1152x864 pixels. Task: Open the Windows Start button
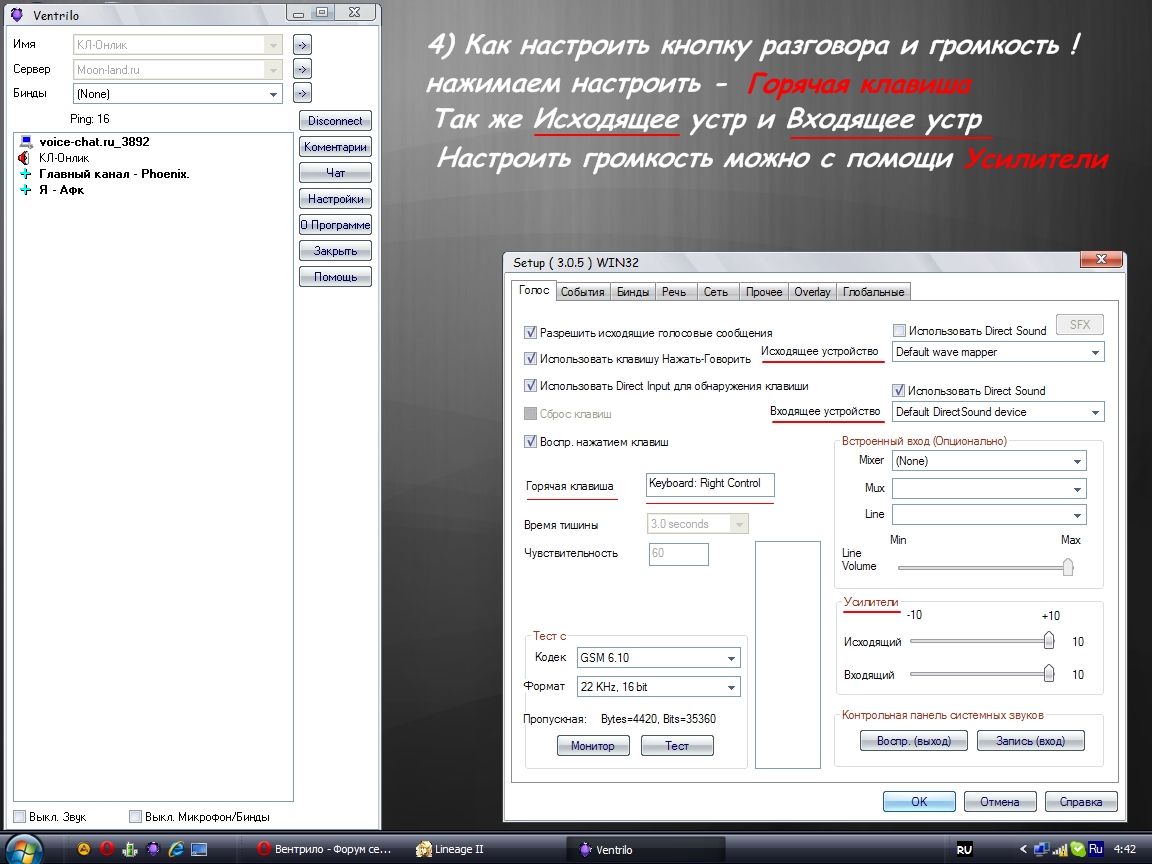click(24, 850)
